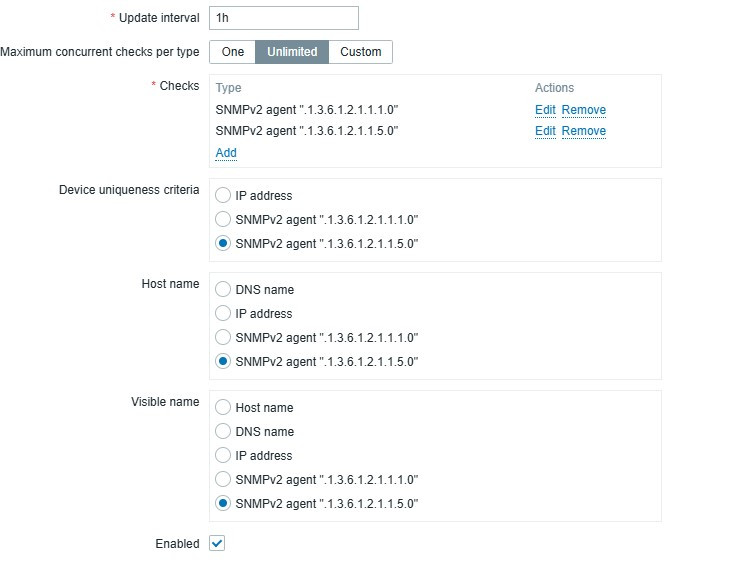Set uniqueness criteria to IP address

pyautogui.click(x=223, y=196)
